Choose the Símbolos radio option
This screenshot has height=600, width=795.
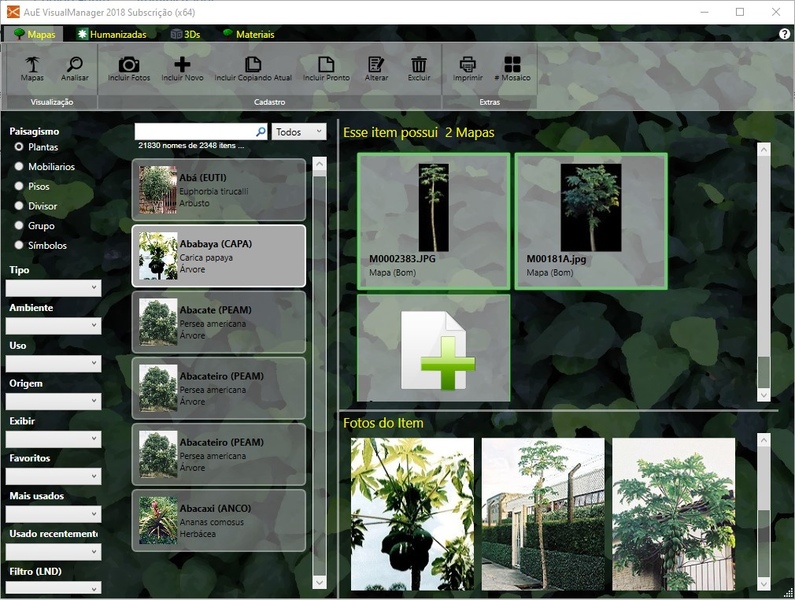pos(19,245)
